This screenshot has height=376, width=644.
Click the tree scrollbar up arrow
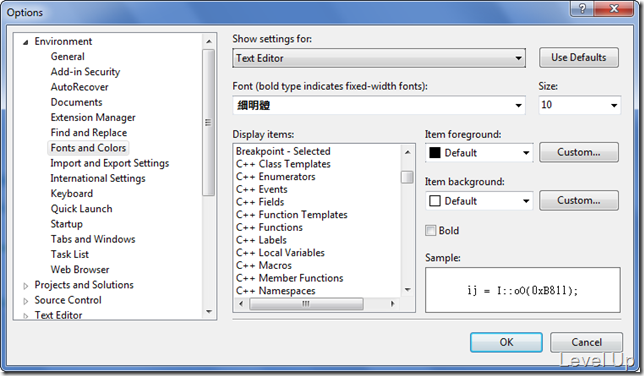[209, 42]
